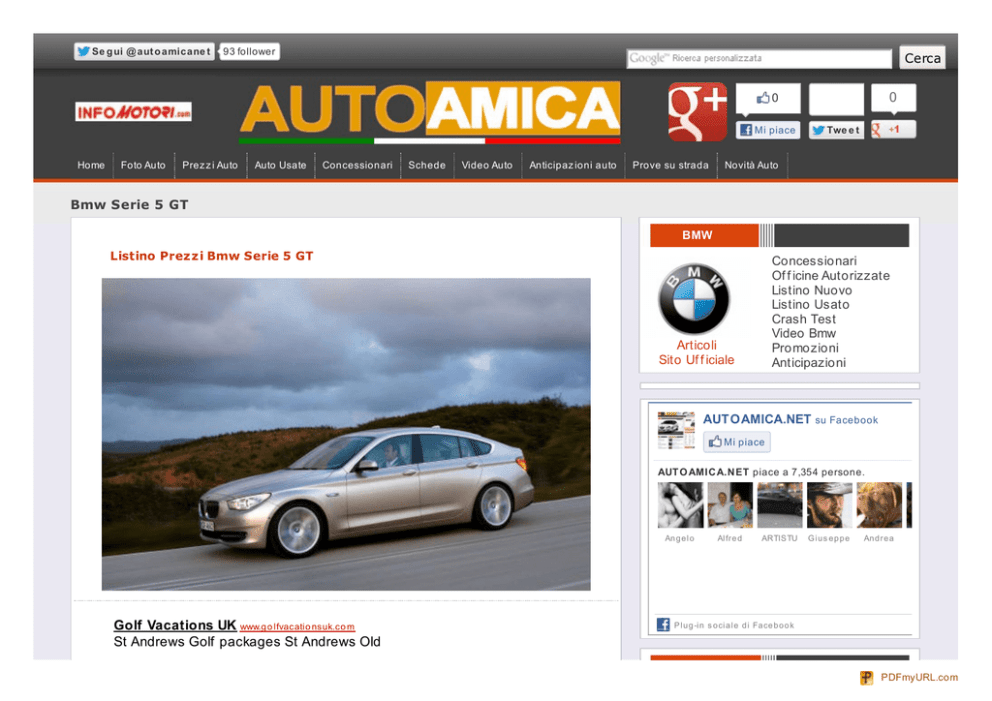Click the Listino Prezzi Bmw Serie 5 GT heading

212,256
